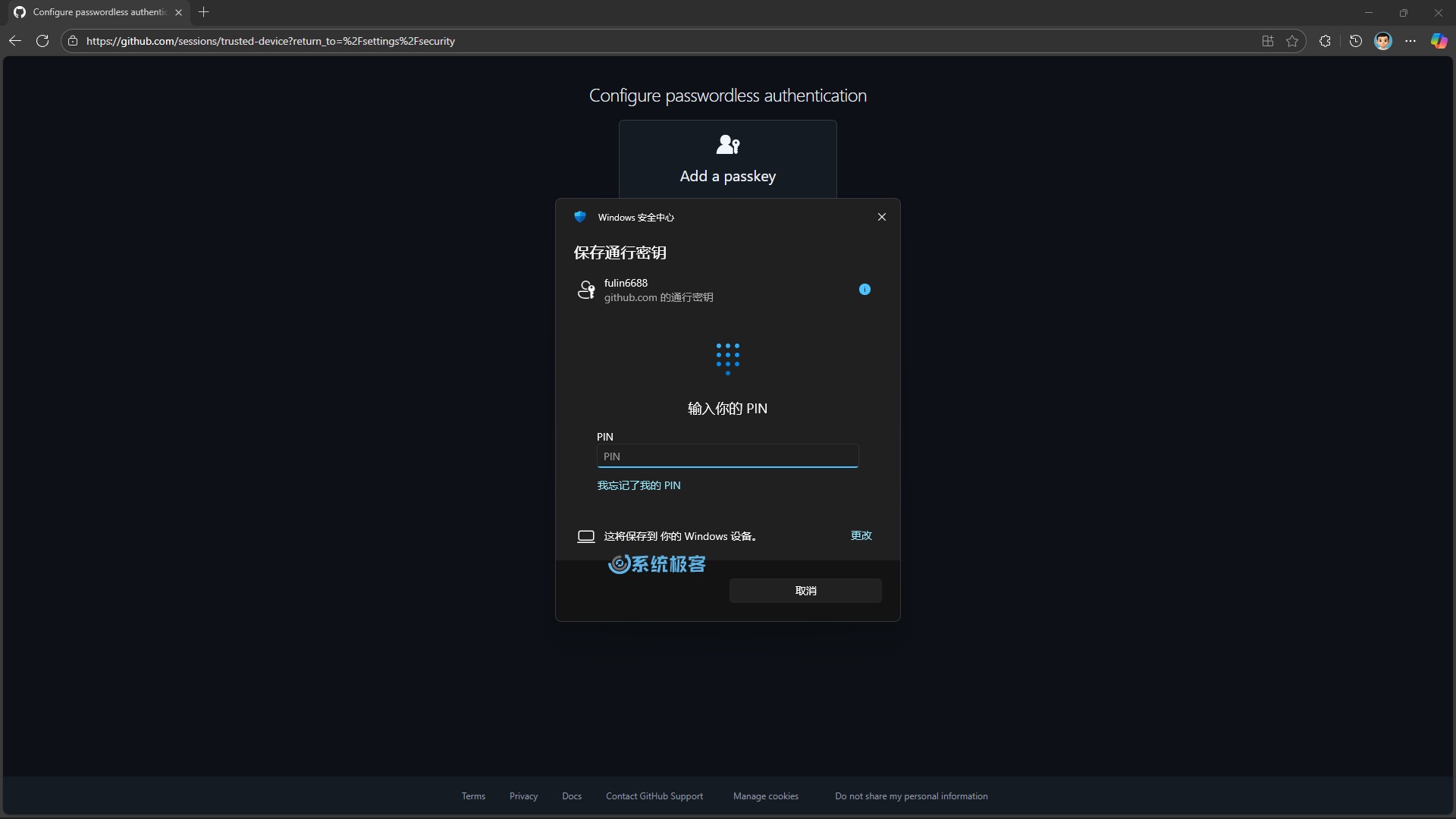
Task: Open a new browser tab
Action: tap(203, 12)
